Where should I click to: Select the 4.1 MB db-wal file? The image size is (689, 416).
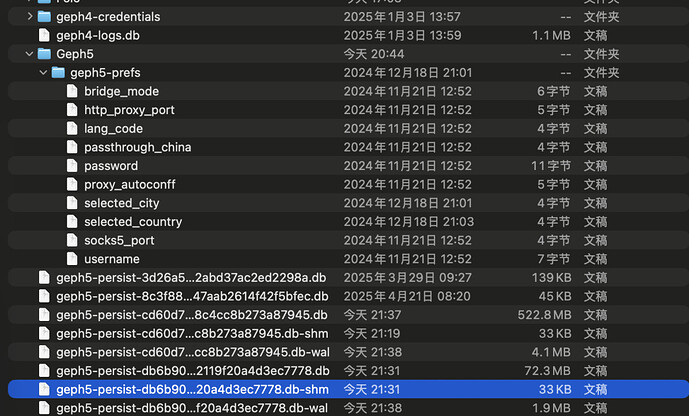(x=192, y=352)
